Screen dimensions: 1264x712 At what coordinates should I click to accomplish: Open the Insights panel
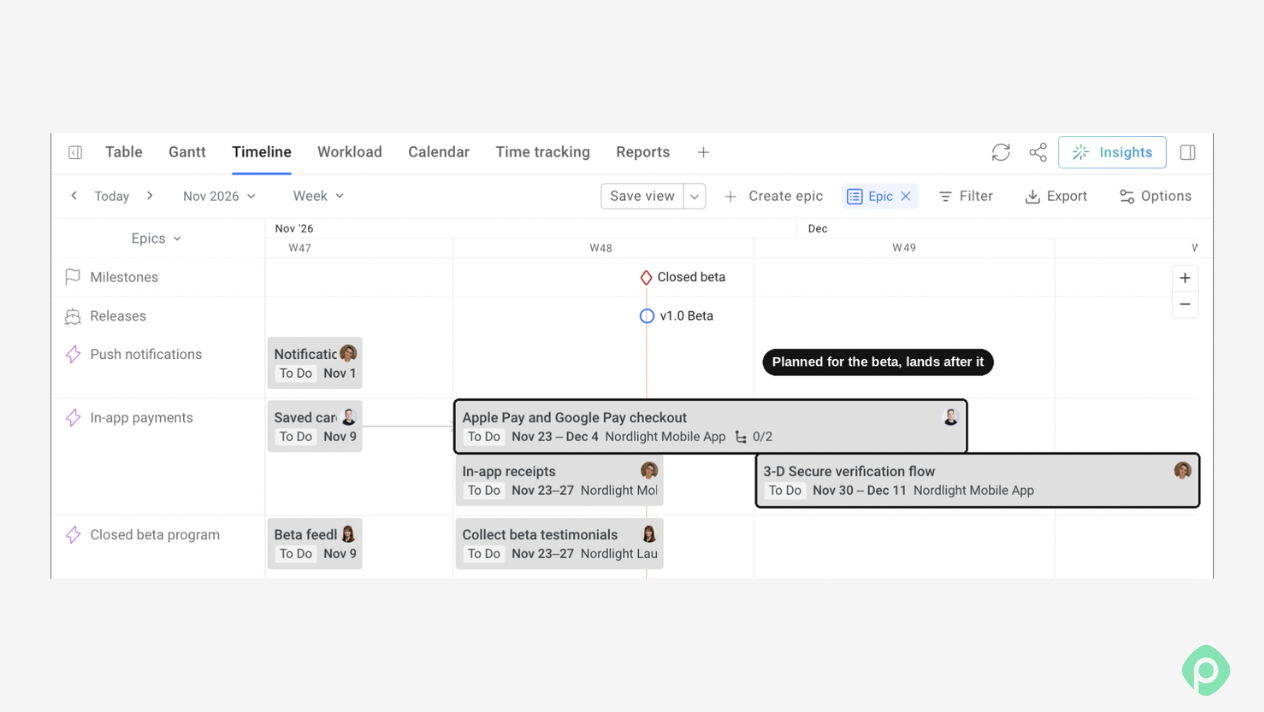[x=1112, y=152]
